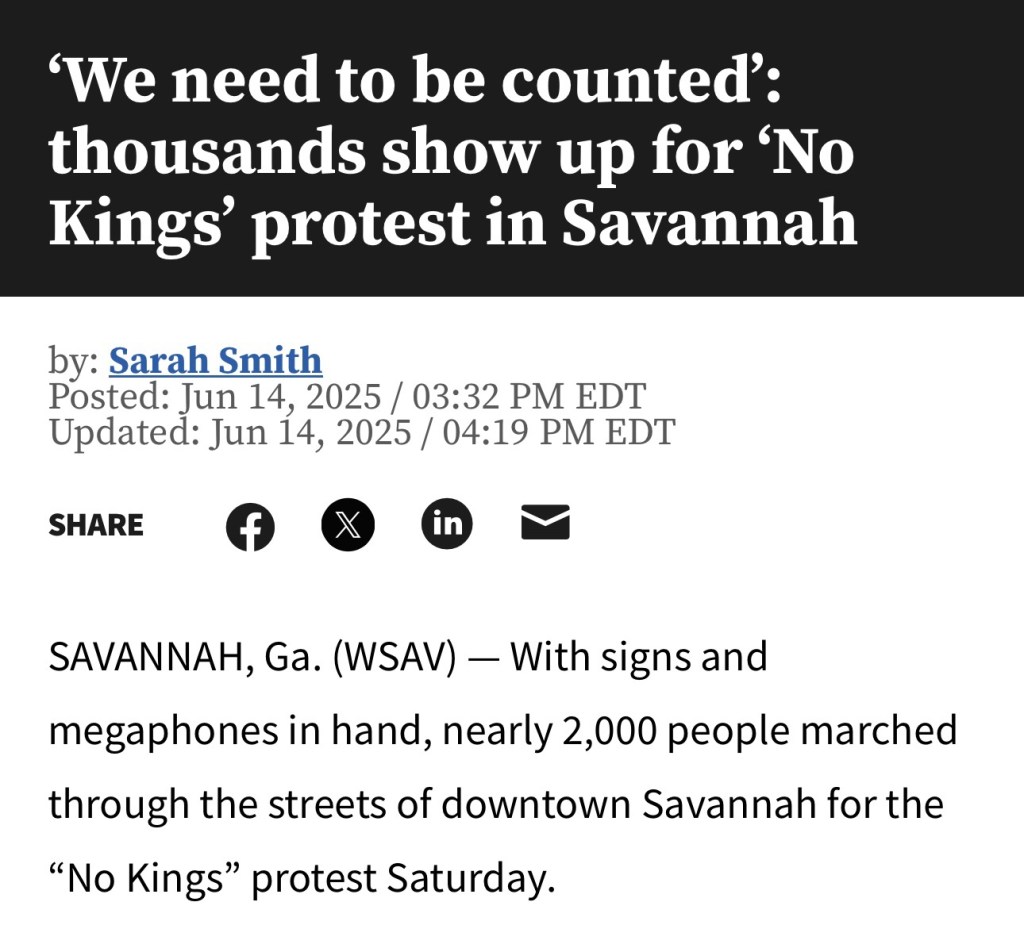Click the Posted Jun 14 03:32 PM timestamp
Viewport: 1024px width, 948px height.
347,396
